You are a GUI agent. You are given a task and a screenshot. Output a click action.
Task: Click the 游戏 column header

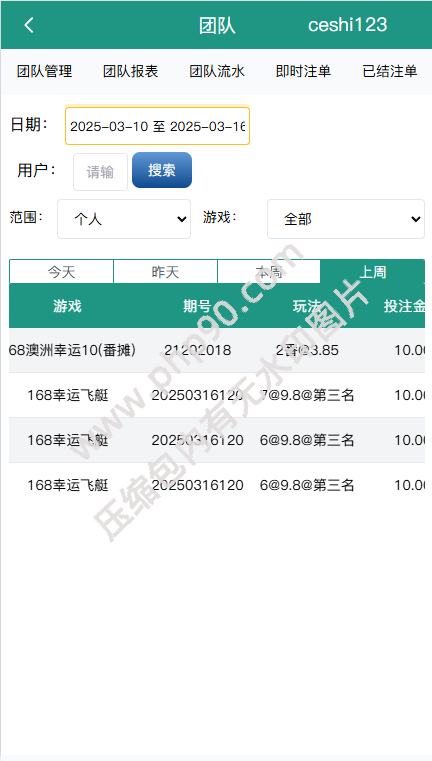[67, 306]
